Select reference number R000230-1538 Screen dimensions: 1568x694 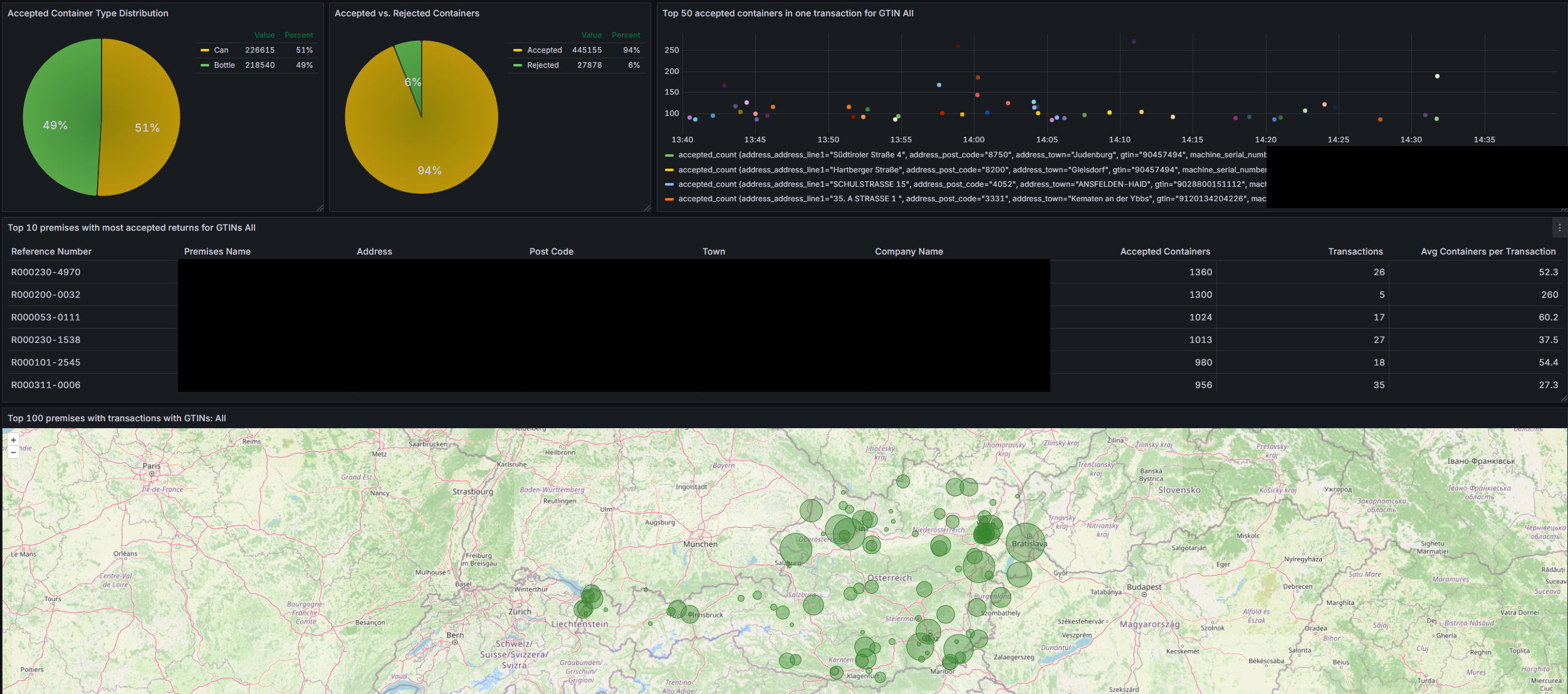(46, 340)
